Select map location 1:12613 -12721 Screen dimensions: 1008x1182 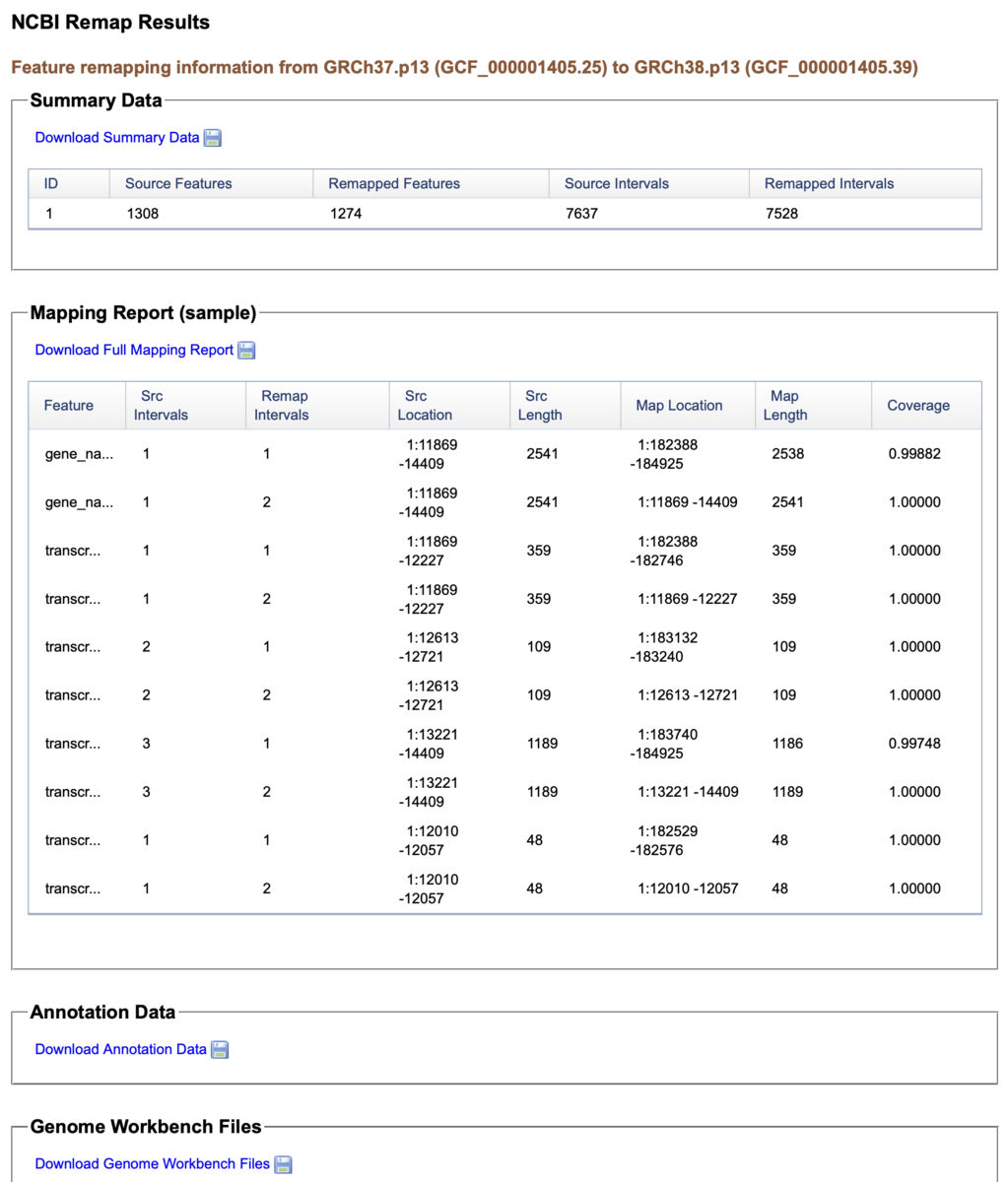tap(688, 695)
